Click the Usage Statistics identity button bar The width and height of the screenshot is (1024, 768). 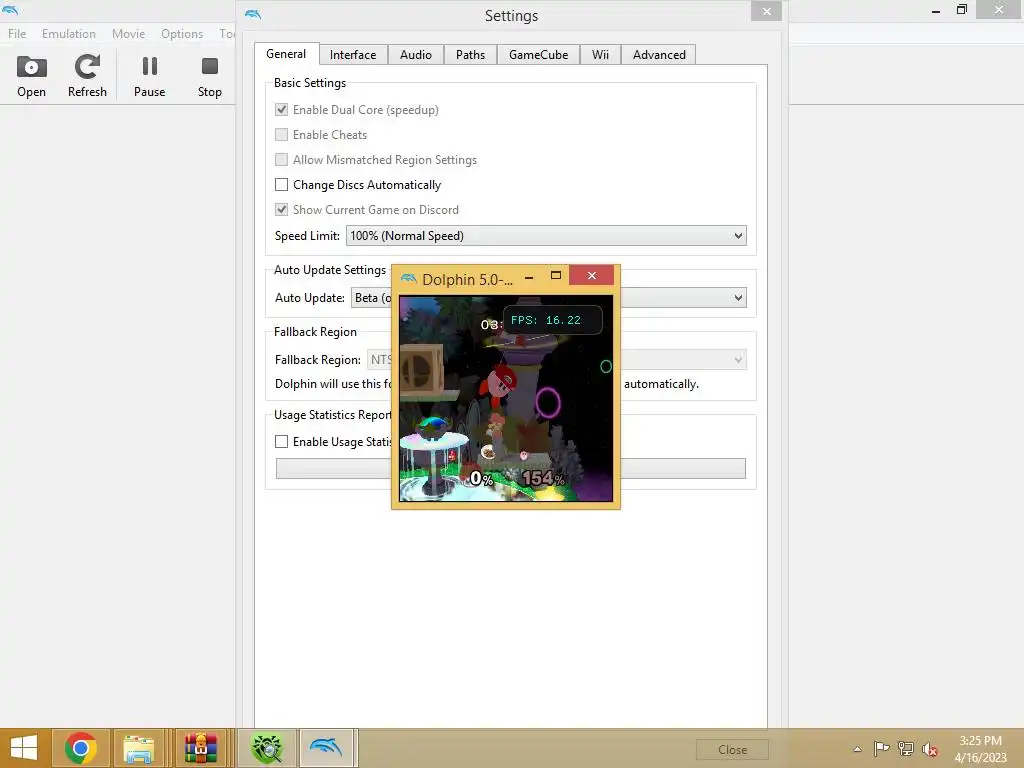click(510, 468)
